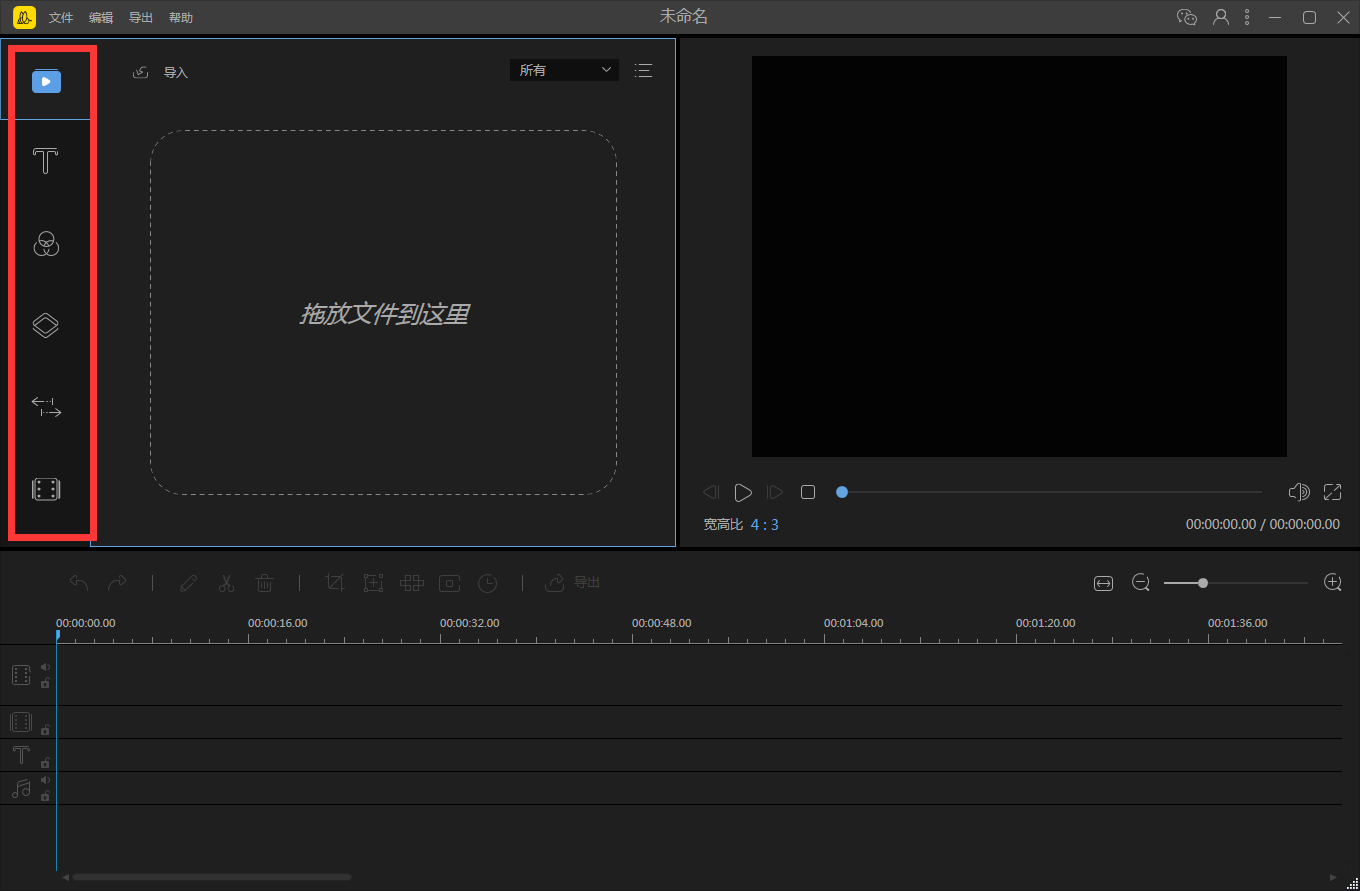Click the timeline zoom slider handle
Image resolution: width=1360 pixels, height=891 pixels.
pos(1203,582)
